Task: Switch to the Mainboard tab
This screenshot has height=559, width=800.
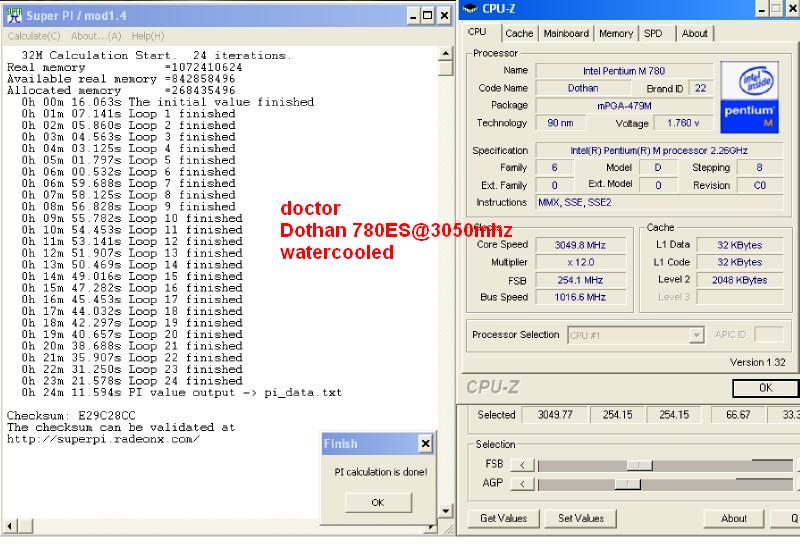Action: (566, 34)
